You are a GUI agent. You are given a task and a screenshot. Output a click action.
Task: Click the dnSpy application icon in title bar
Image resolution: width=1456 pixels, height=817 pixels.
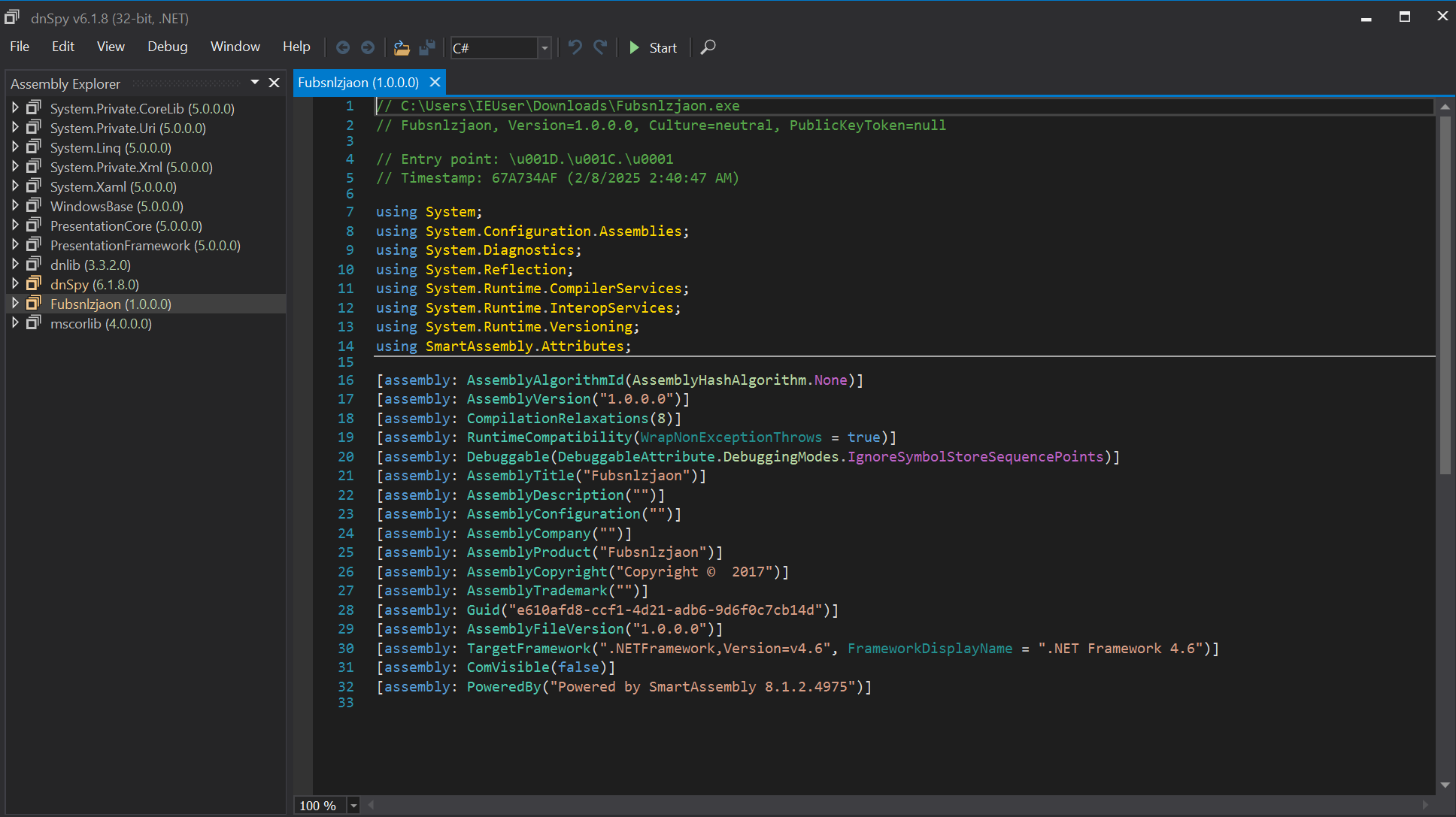(x=12, y=17)
